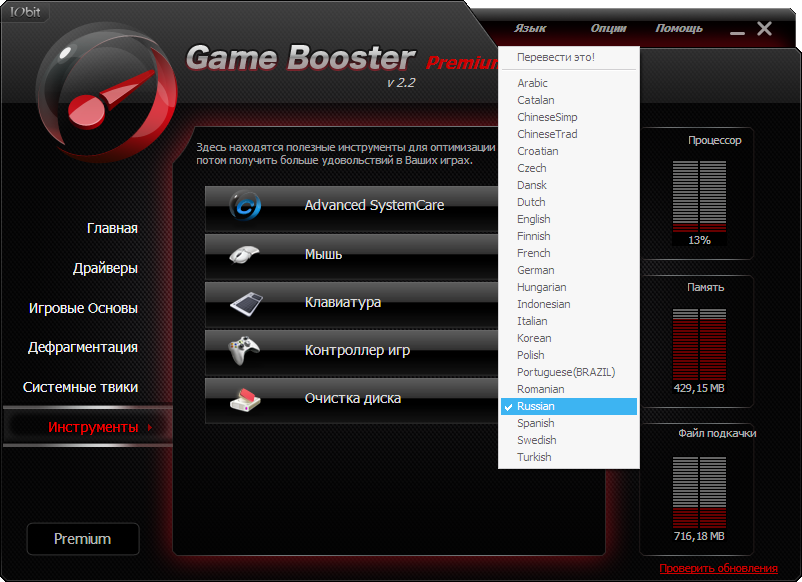Select Portuguese(BRAZIL) language
Image resolution: width=802 pixels, height=582 pixels.
tap(569, 372)
